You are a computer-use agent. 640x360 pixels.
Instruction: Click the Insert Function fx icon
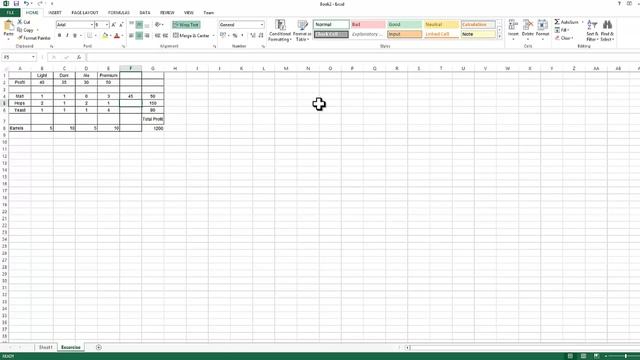click(79, 58)
